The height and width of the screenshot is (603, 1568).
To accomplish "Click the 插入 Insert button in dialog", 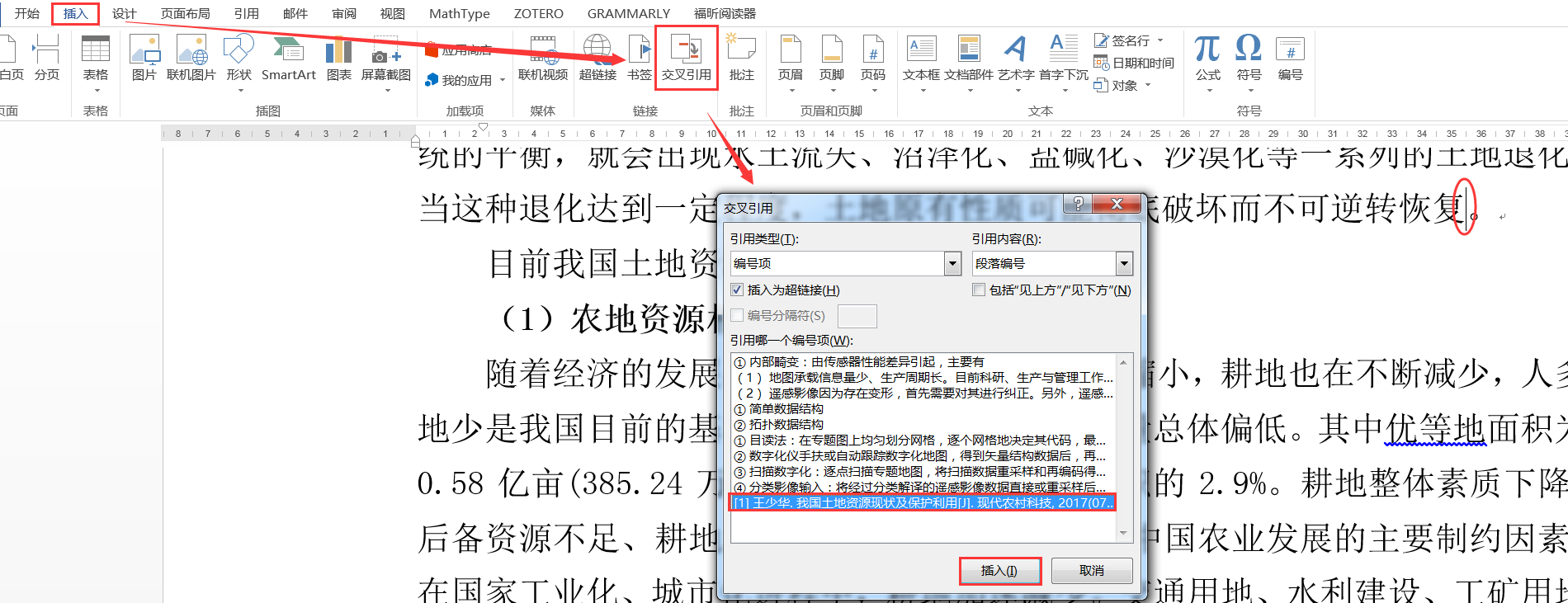I will coord(999,571).
